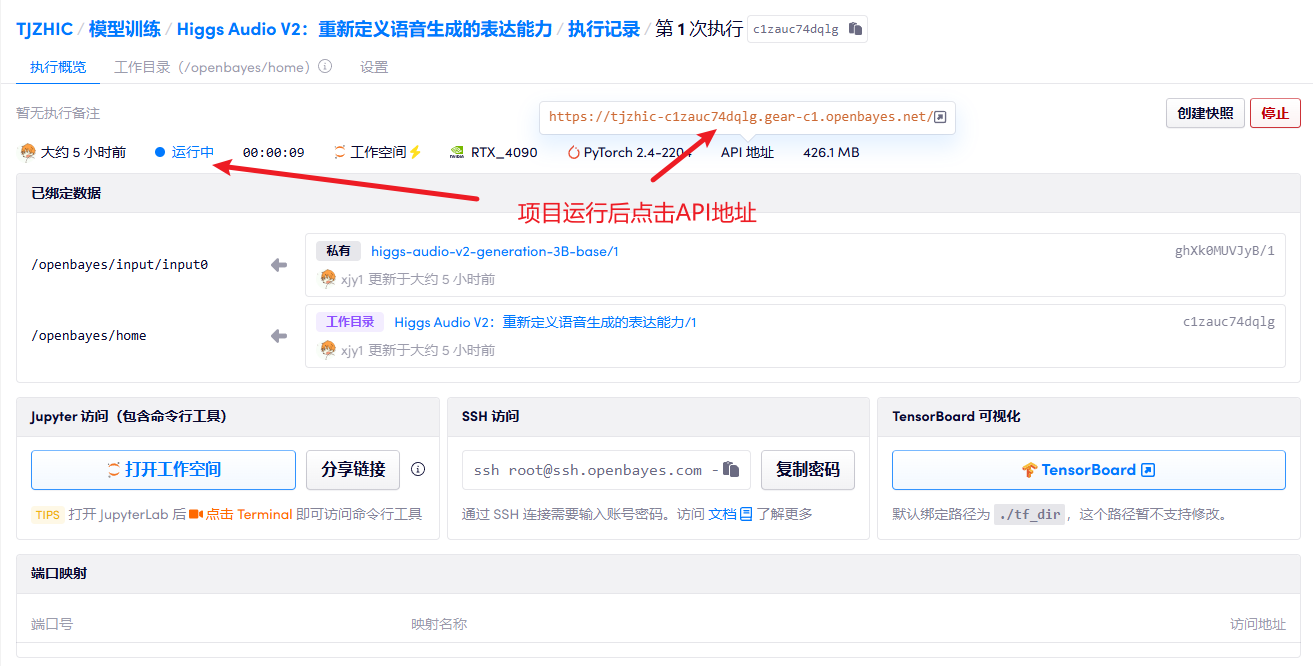
Task: Open the 设置 tab
Action: (x=374, y=67)
